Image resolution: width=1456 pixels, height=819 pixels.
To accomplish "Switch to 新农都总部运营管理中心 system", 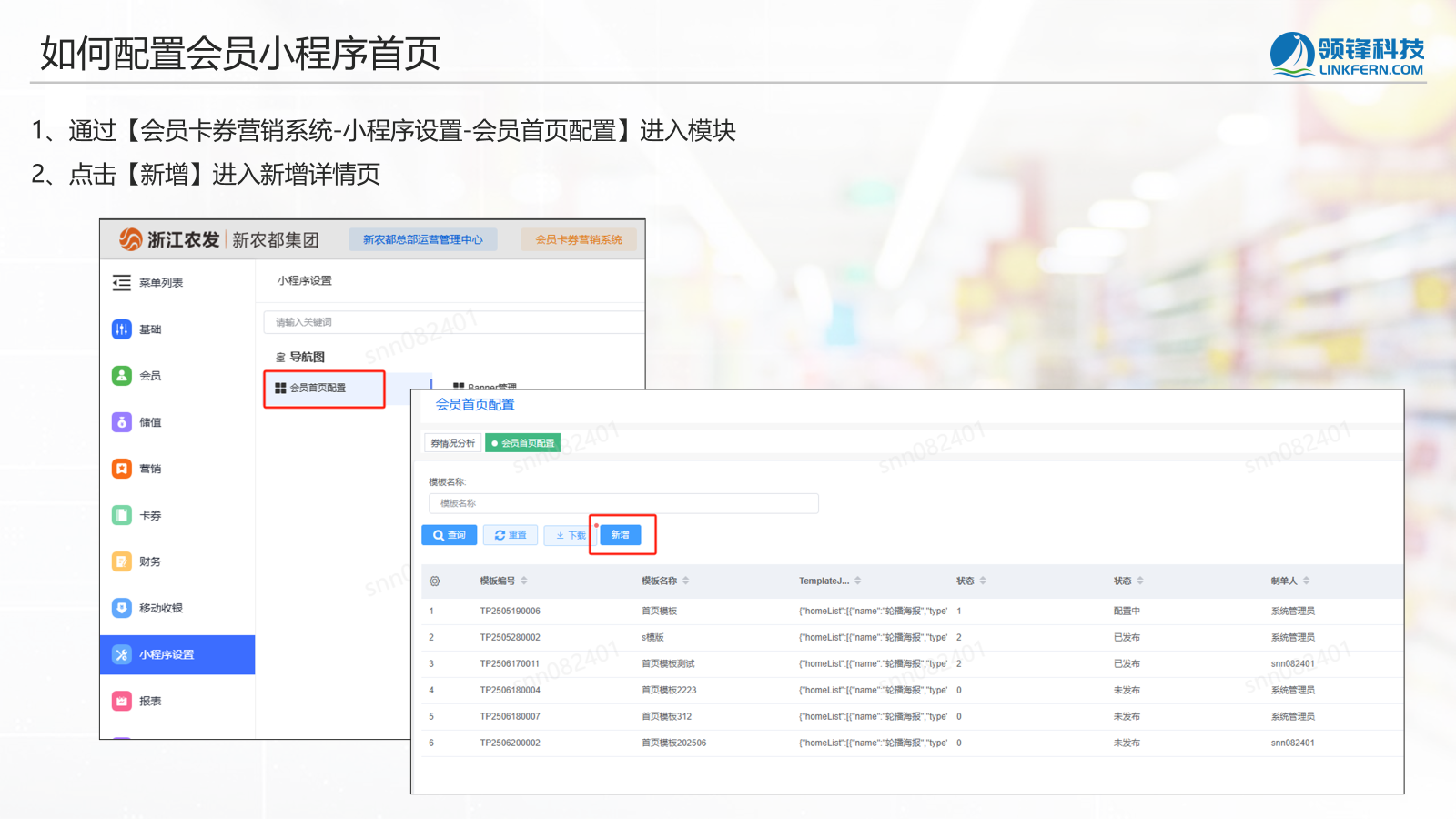I will coord(423,239).
